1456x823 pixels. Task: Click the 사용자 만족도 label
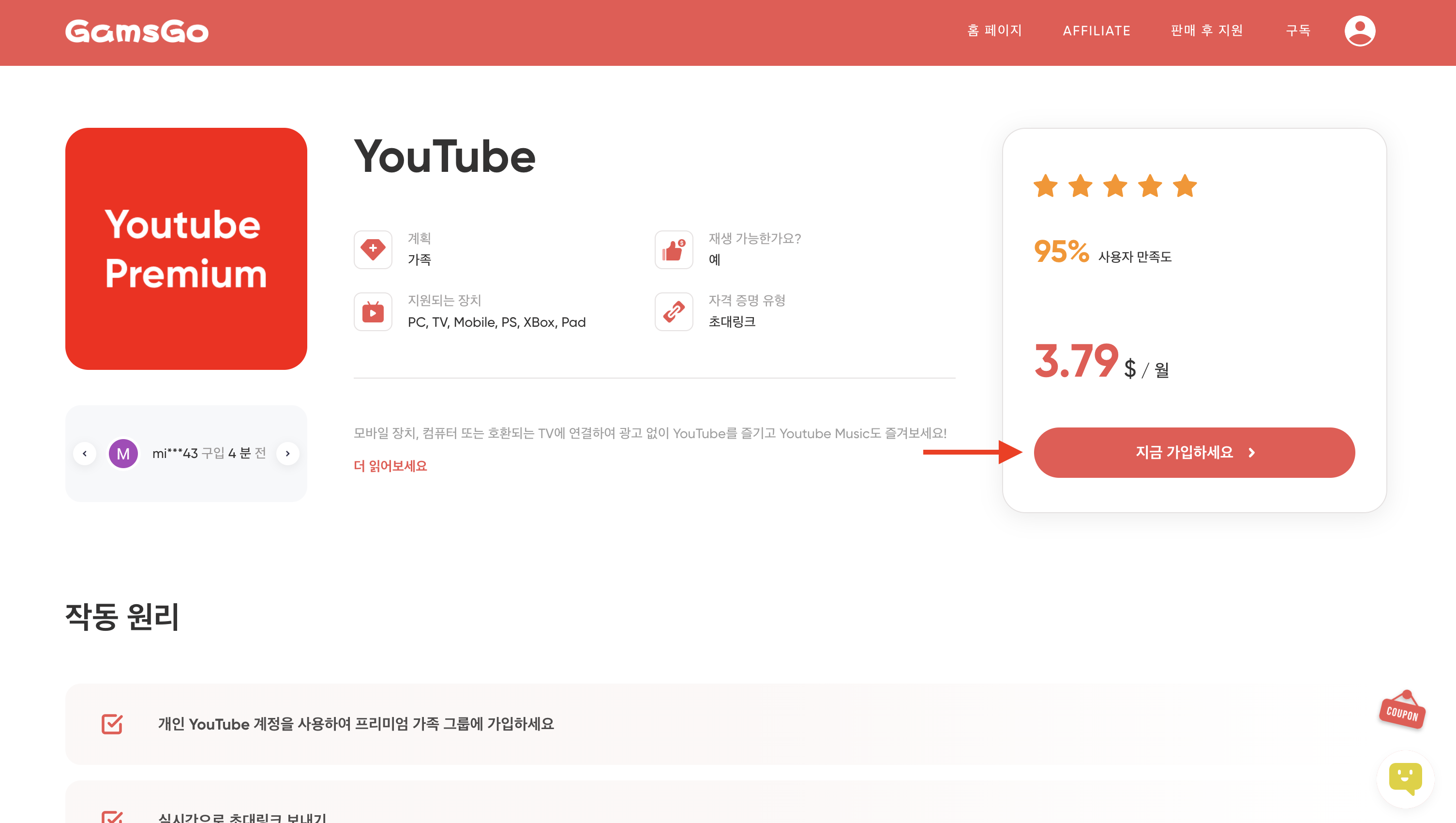(x=1135, y=257)
